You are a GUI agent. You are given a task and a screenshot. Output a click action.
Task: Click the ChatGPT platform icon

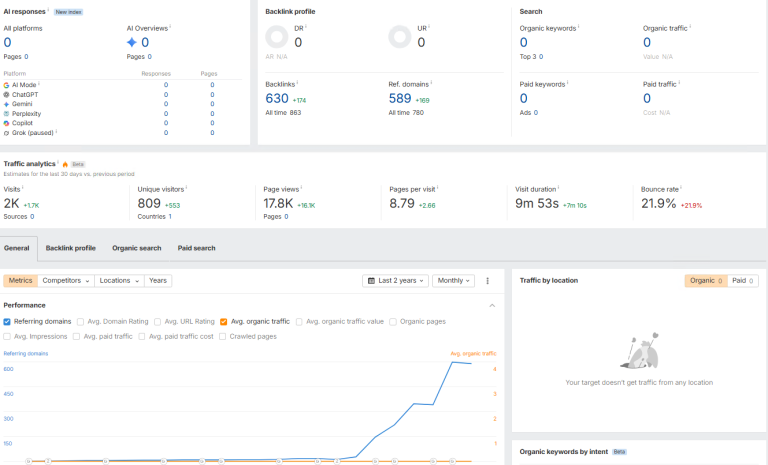tap(6, 95)
